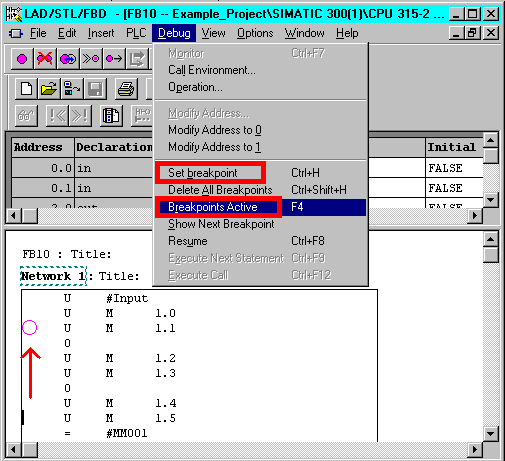Click the Monitor glasses toolbar icon
Viewport: 505px width, 461px height.
[26, 116]
